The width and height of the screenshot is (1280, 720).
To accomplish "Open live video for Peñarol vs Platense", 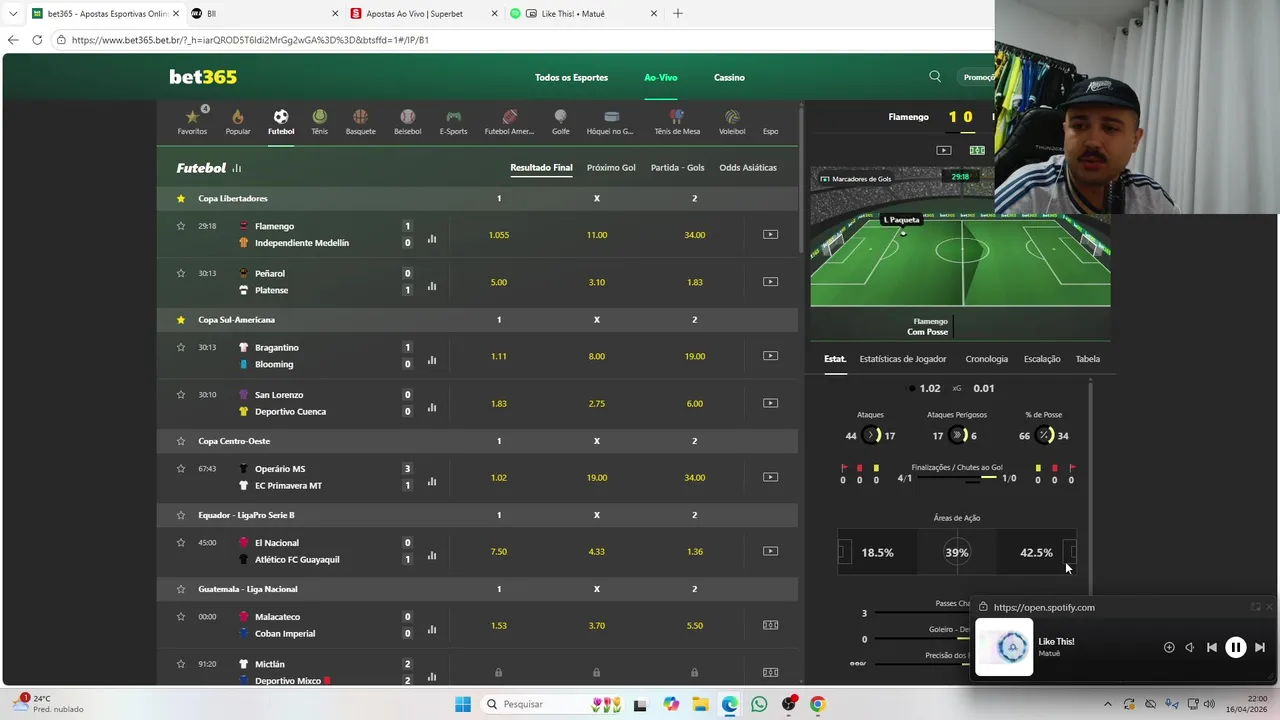I will 770,282.
